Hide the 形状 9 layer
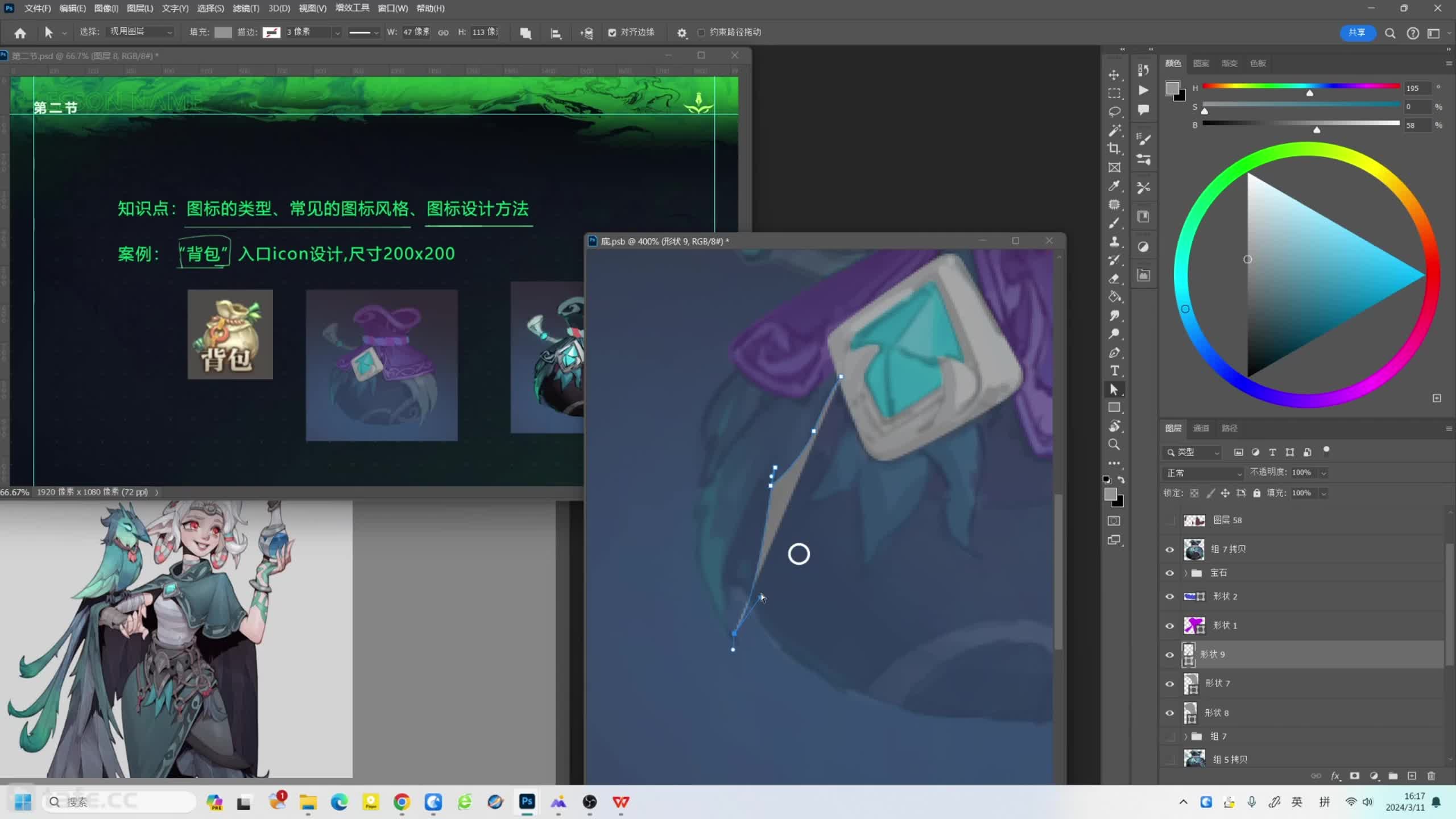The image size is (1456, 819). coord(1169,655)
